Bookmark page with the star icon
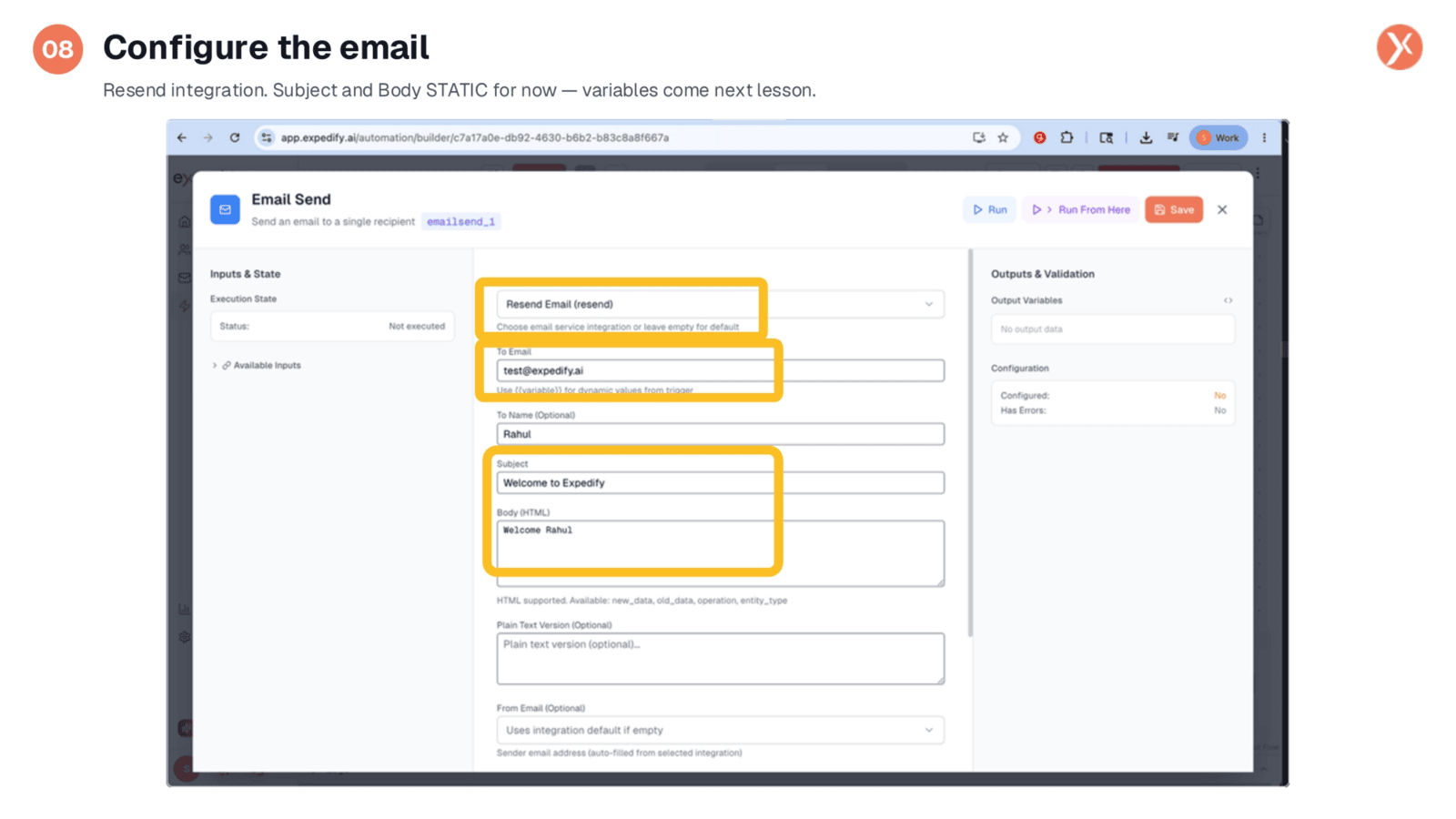This screenshot has height=819, width=1456. 1003,137
